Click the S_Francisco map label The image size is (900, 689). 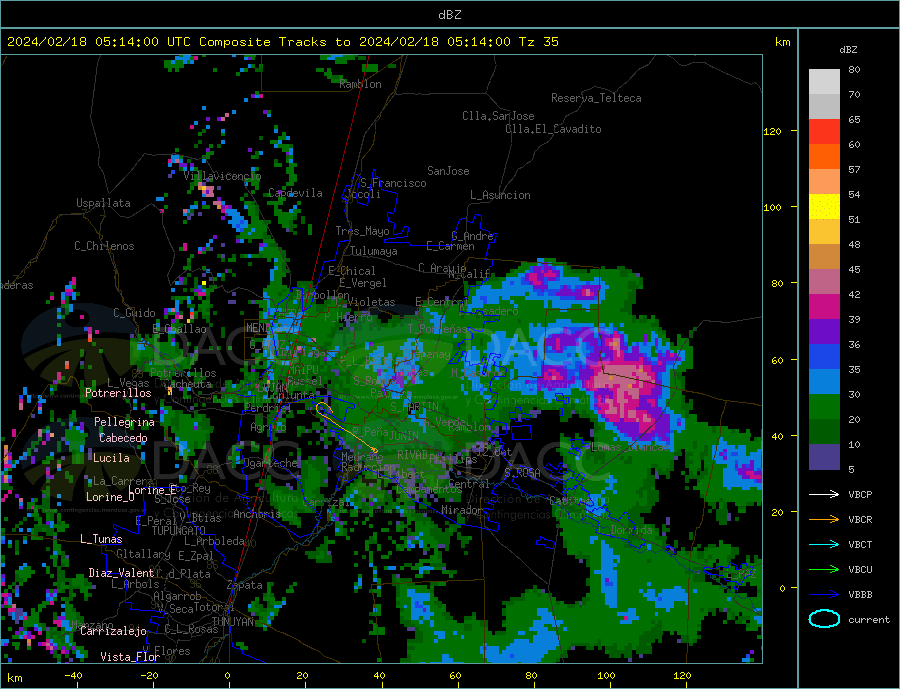(x=393, y=183)
